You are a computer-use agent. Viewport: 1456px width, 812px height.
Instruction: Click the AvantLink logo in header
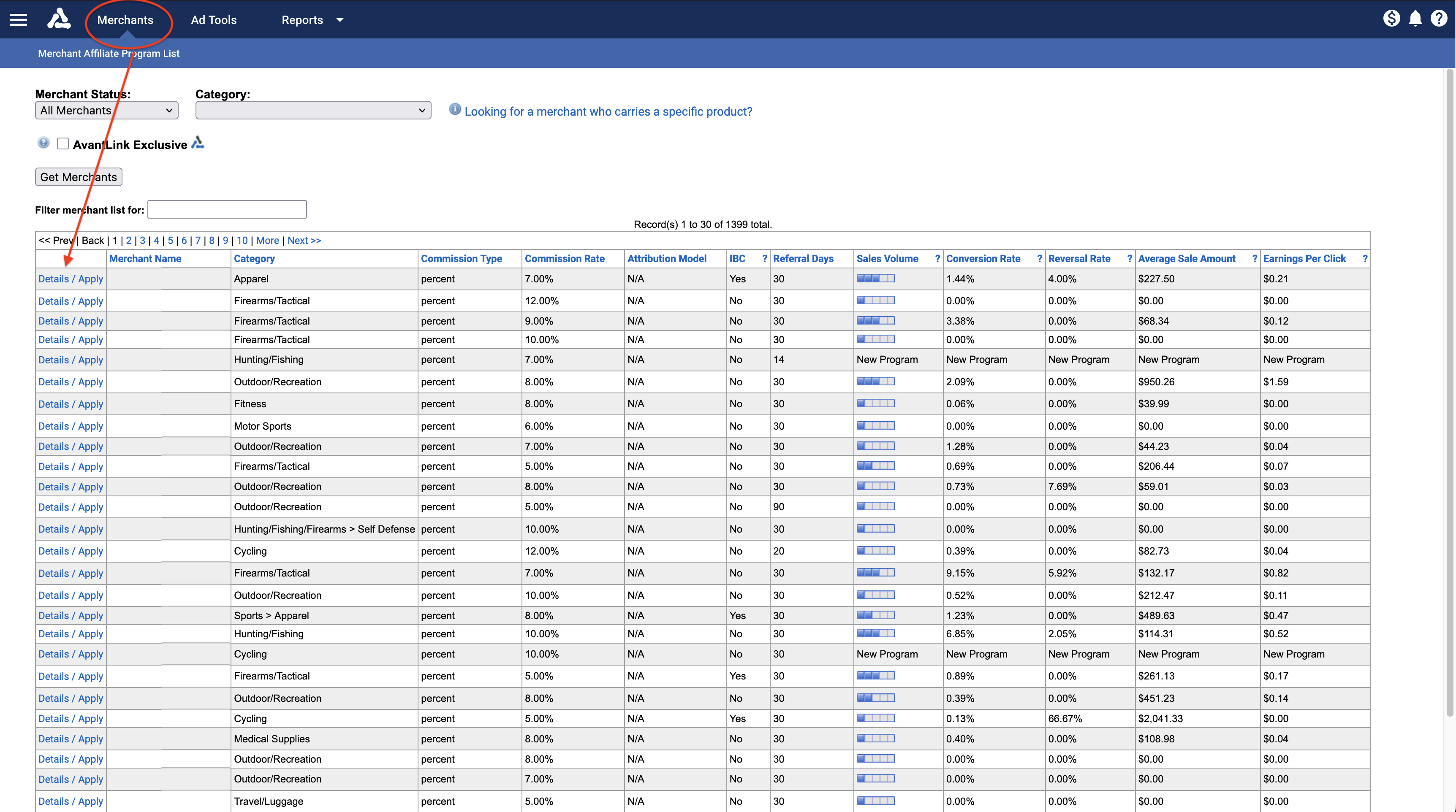coord(59,19)
